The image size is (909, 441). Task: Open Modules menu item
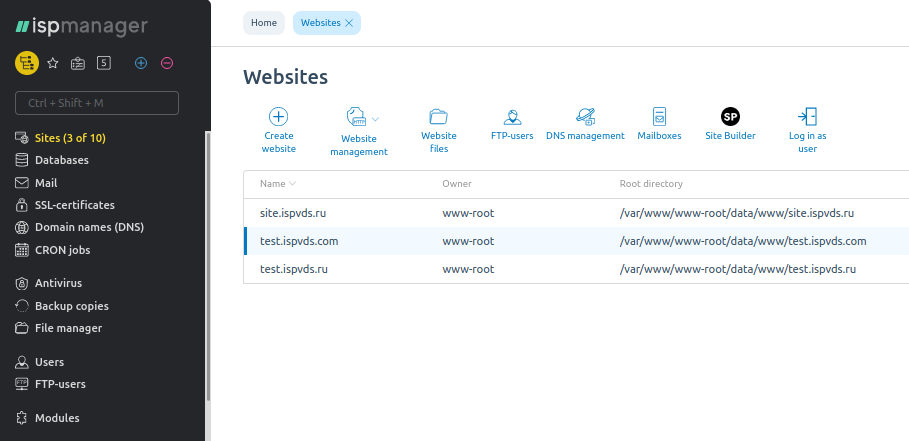click(57, 418)
